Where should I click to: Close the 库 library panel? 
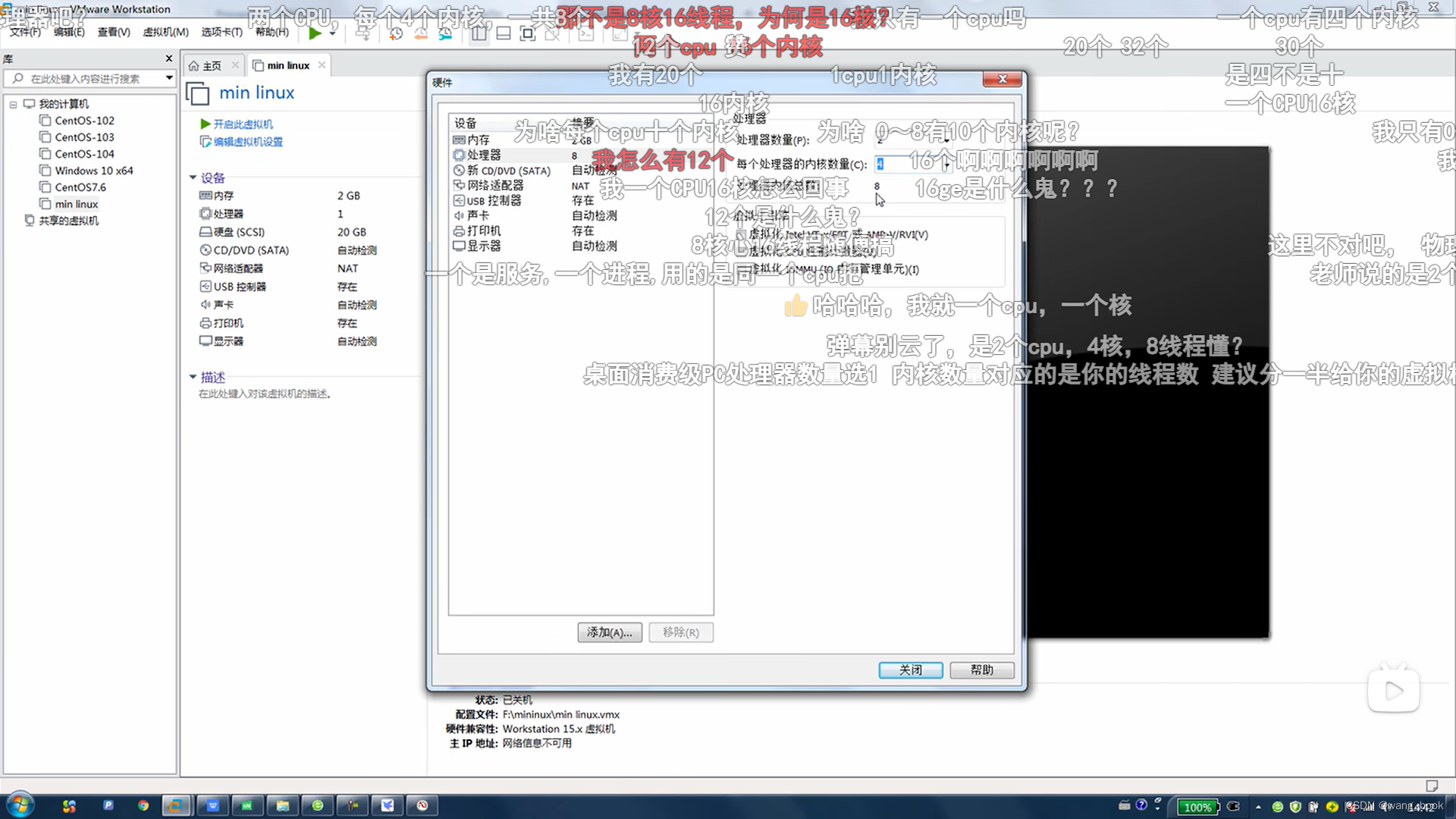pos(169,58)
